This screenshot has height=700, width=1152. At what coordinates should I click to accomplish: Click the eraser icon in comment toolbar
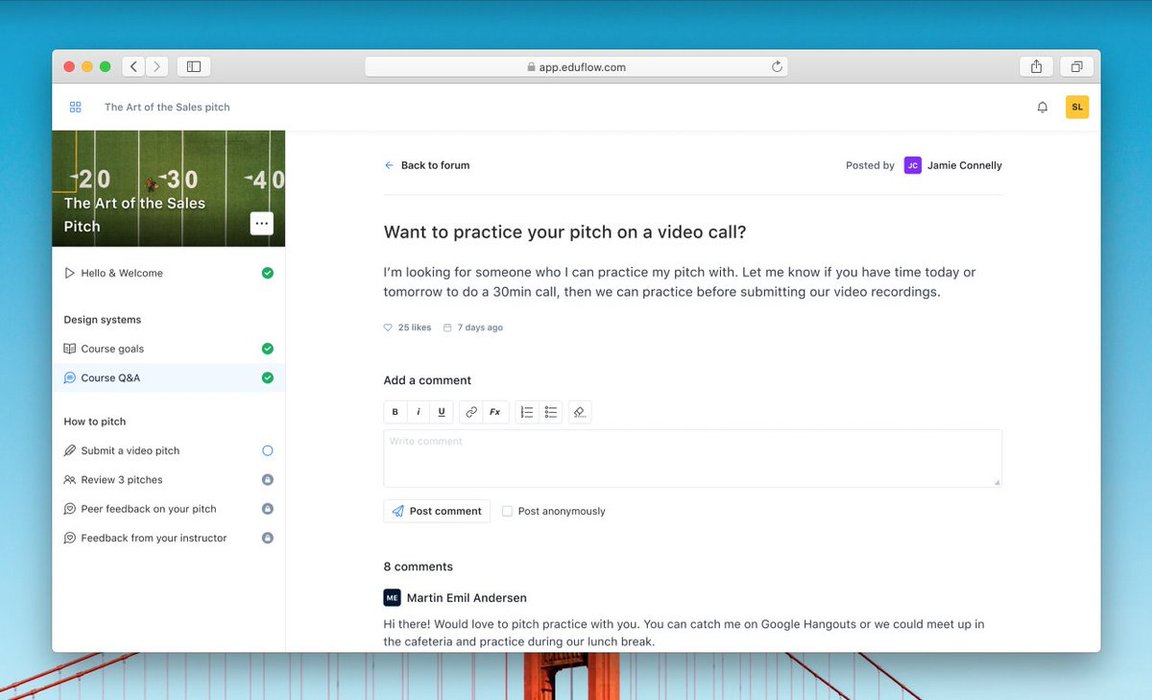click(x=580, y=411)
